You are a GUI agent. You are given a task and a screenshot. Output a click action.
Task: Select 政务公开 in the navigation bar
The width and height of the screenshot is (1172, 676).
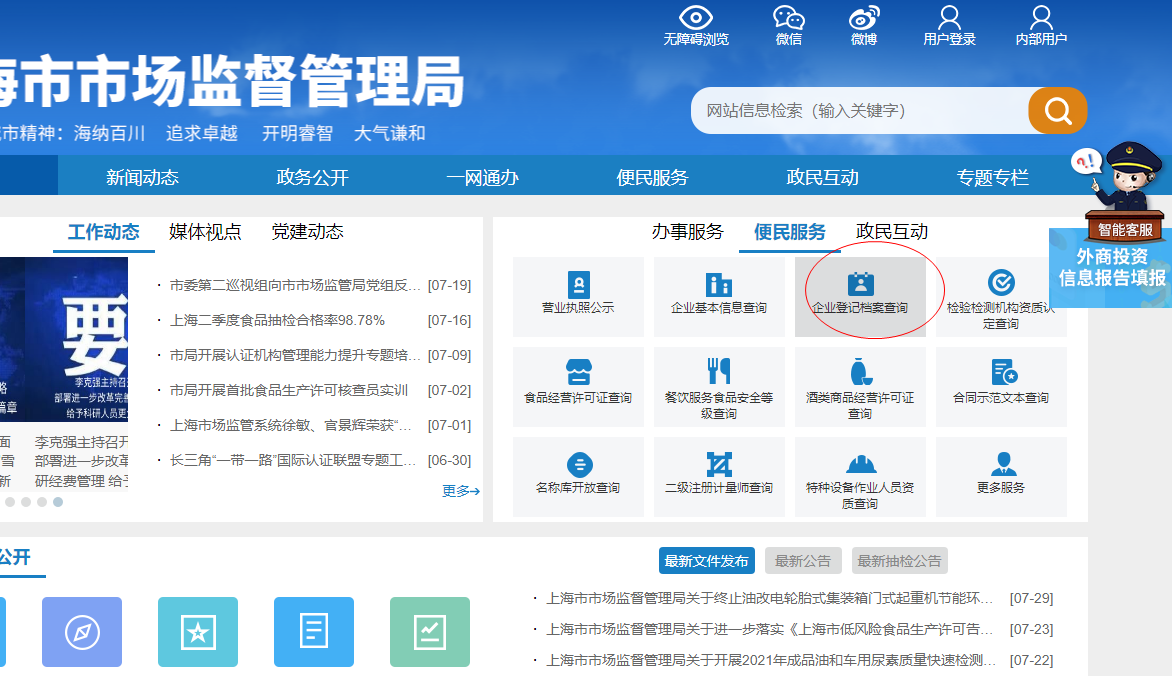click(312, 177)
